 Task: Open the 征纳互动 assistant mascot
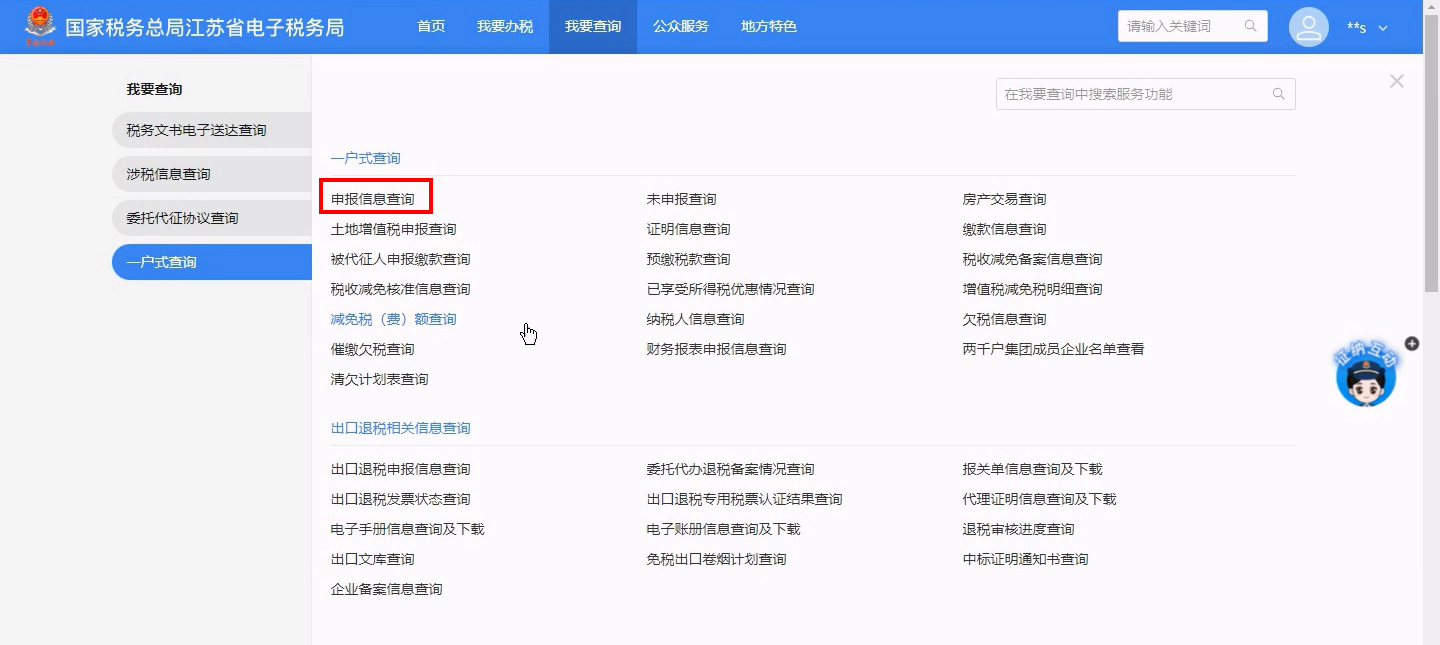[x=1365, y=378]
